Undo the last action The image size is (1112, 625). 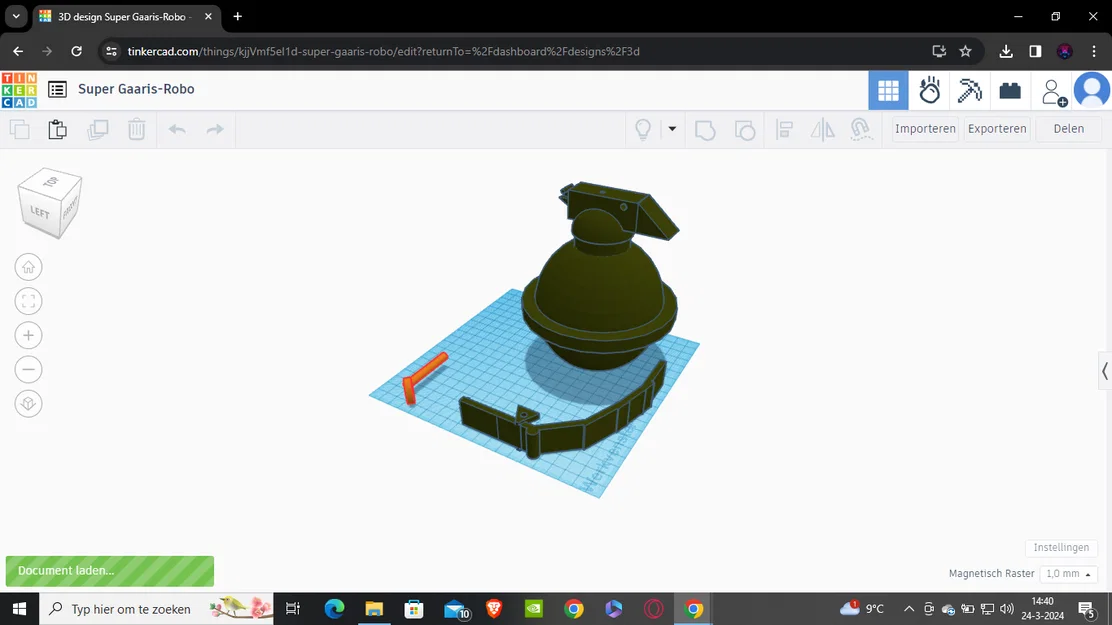coord(177,129)
